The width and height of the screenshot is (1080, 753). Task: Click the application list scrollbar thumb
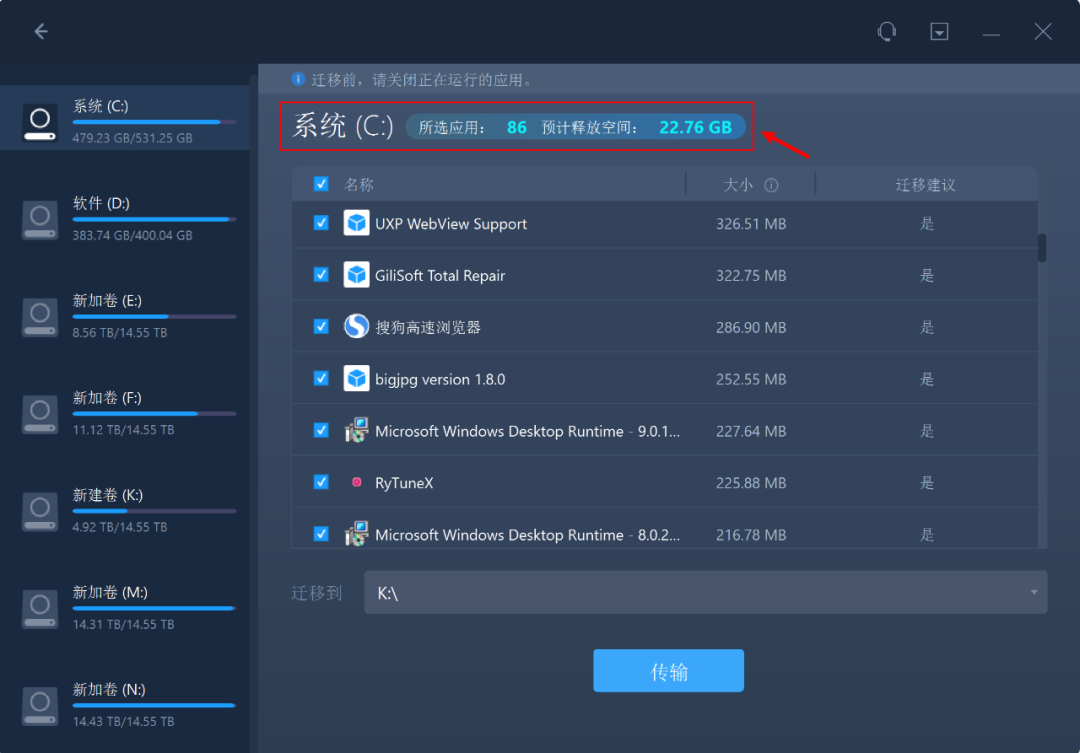1041,248
